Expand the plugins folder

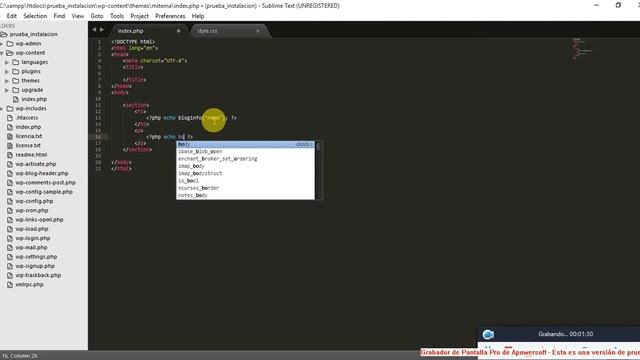pyautogui.click(x=7, y=71)
